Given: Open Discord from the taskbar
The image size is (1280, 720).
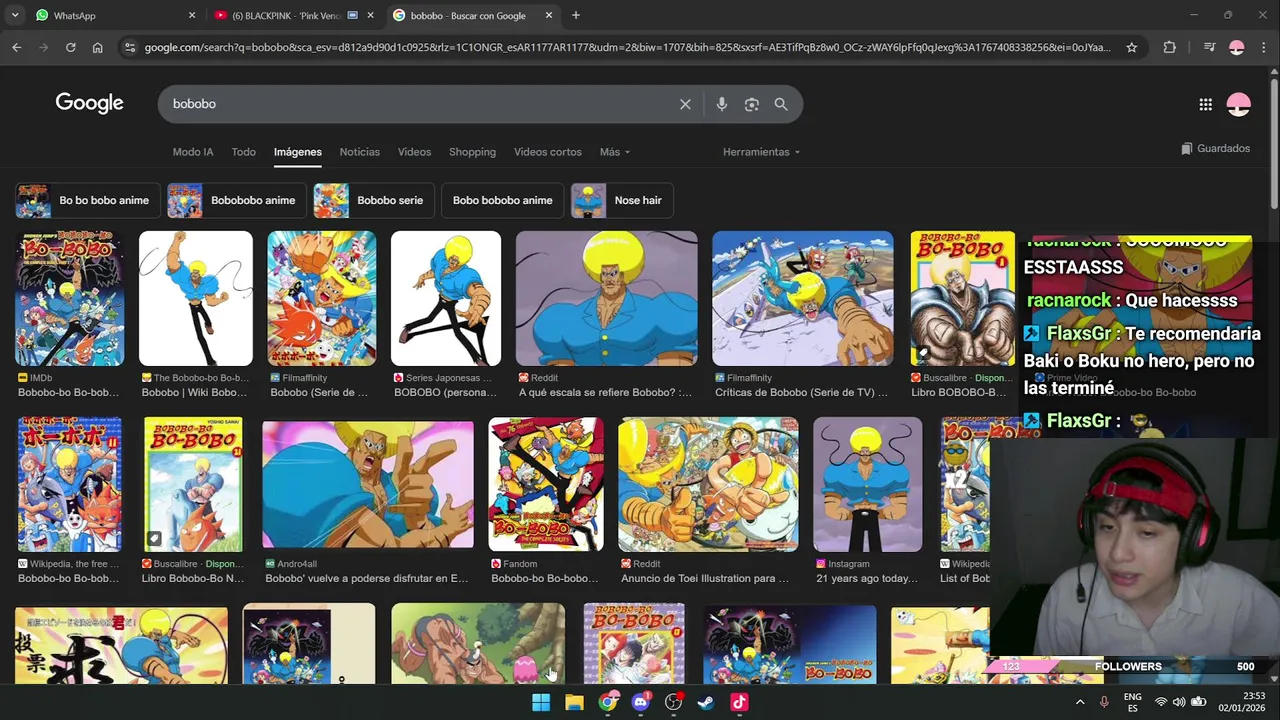Looking at the screenshot, I should 640,702.
